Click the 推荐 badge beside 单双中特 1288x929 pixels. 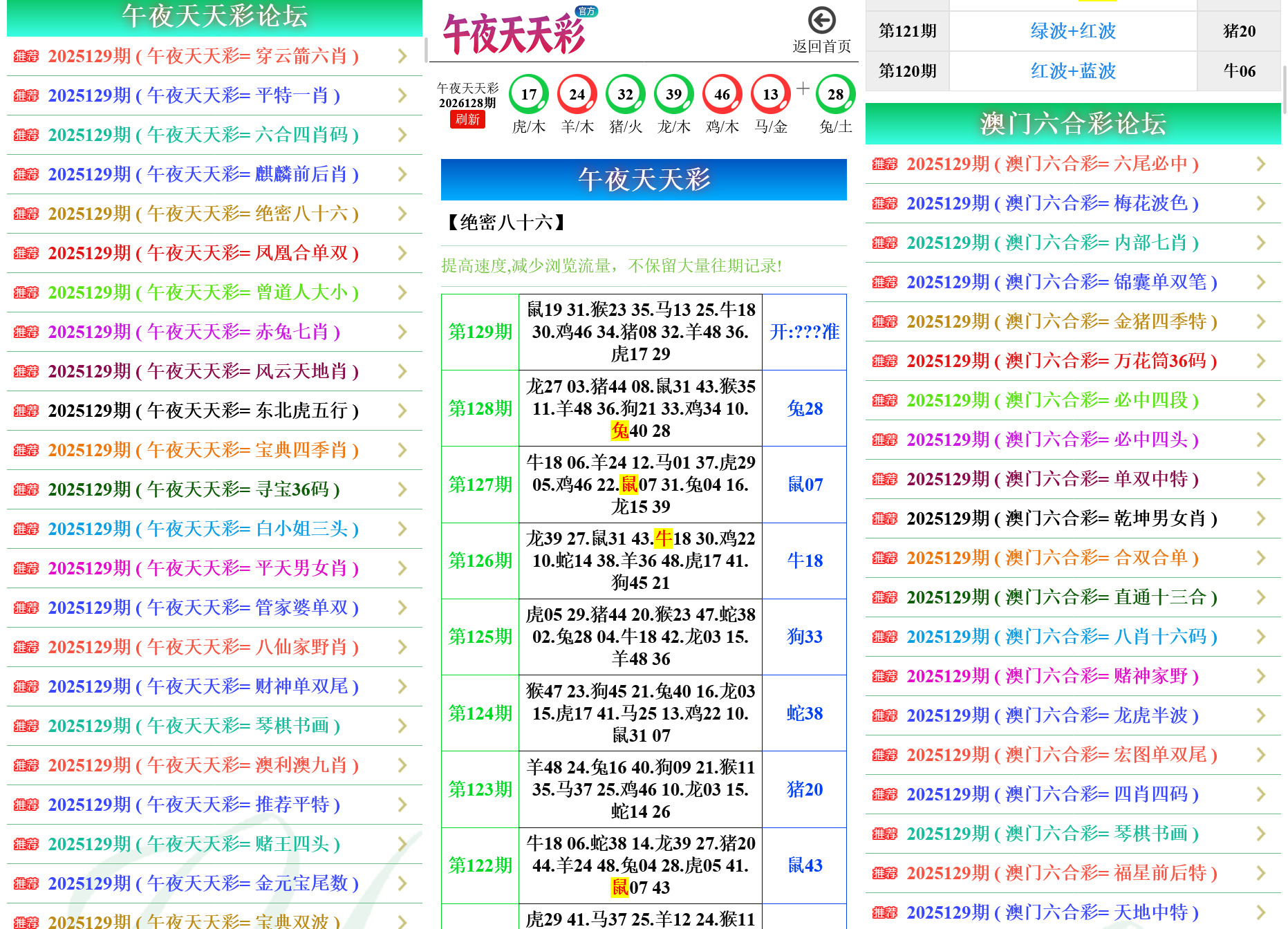(885, 479)
